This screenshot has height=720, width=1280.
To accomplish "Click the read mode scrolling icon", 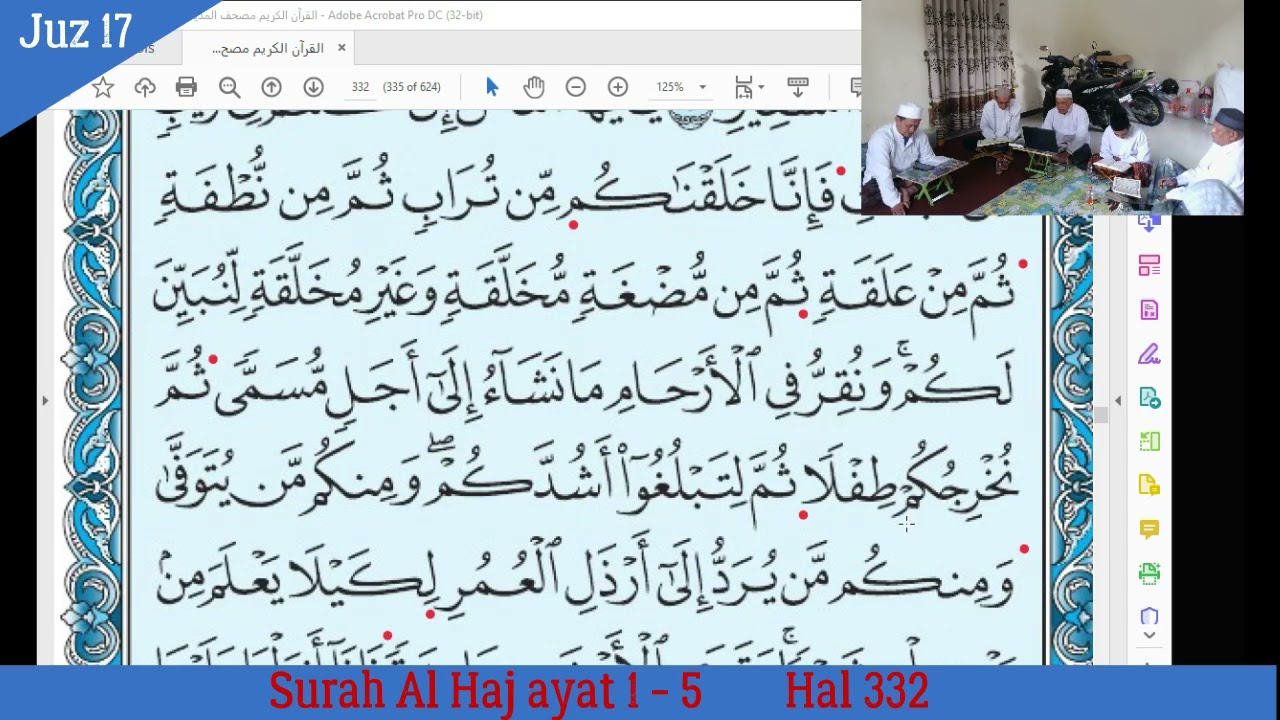I will (x=797, y=87).
